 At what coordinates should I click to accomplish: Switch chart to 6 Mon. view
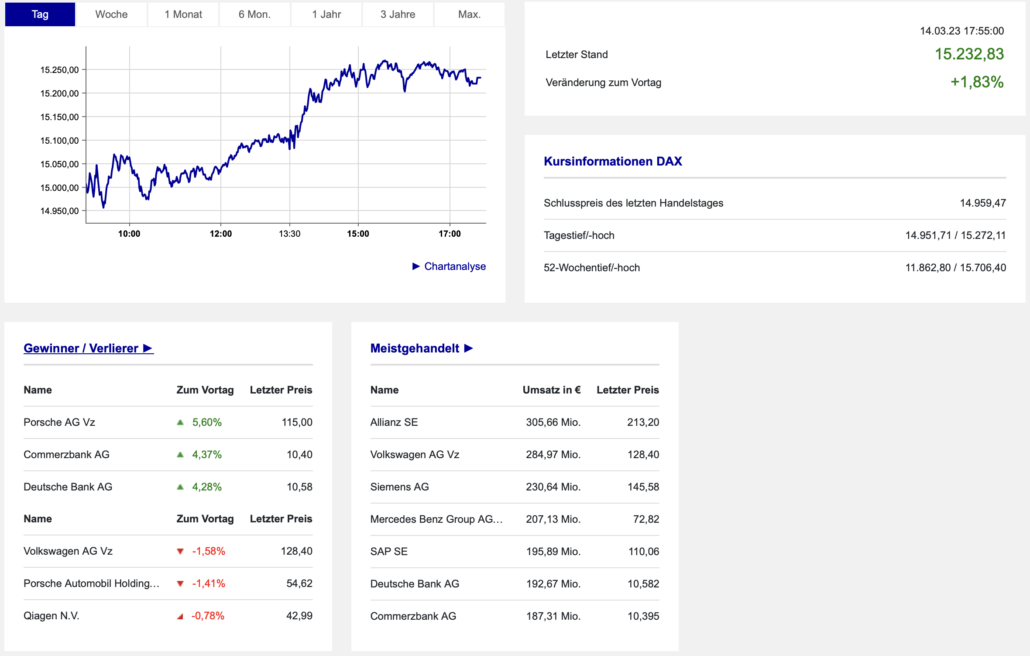(254, 14)
